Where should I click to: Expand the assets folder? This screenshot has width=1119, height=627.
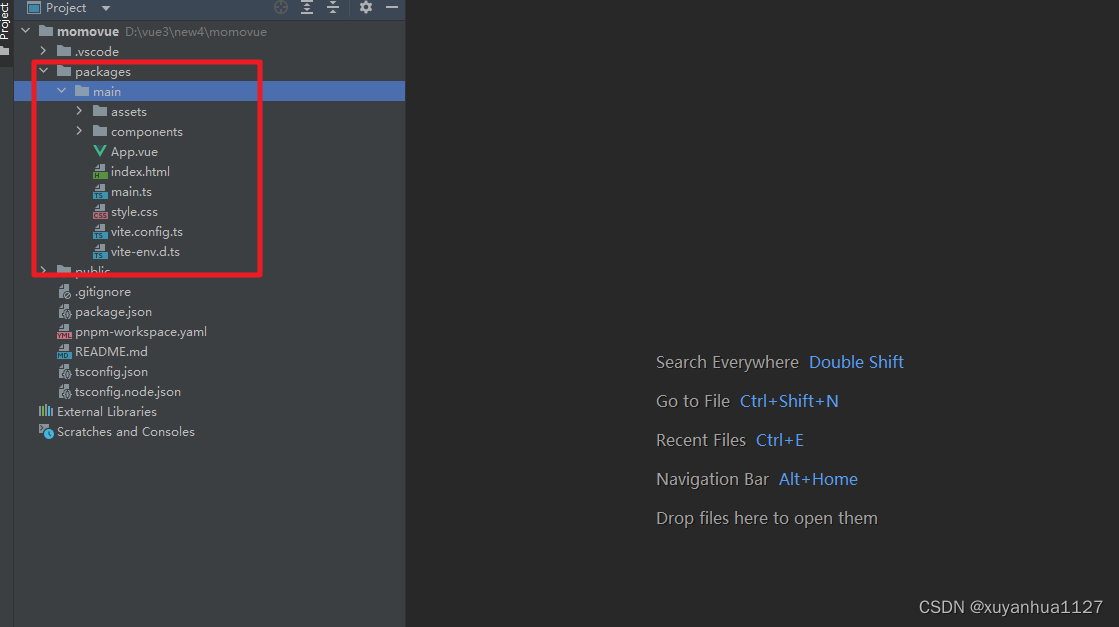[80, 111]
